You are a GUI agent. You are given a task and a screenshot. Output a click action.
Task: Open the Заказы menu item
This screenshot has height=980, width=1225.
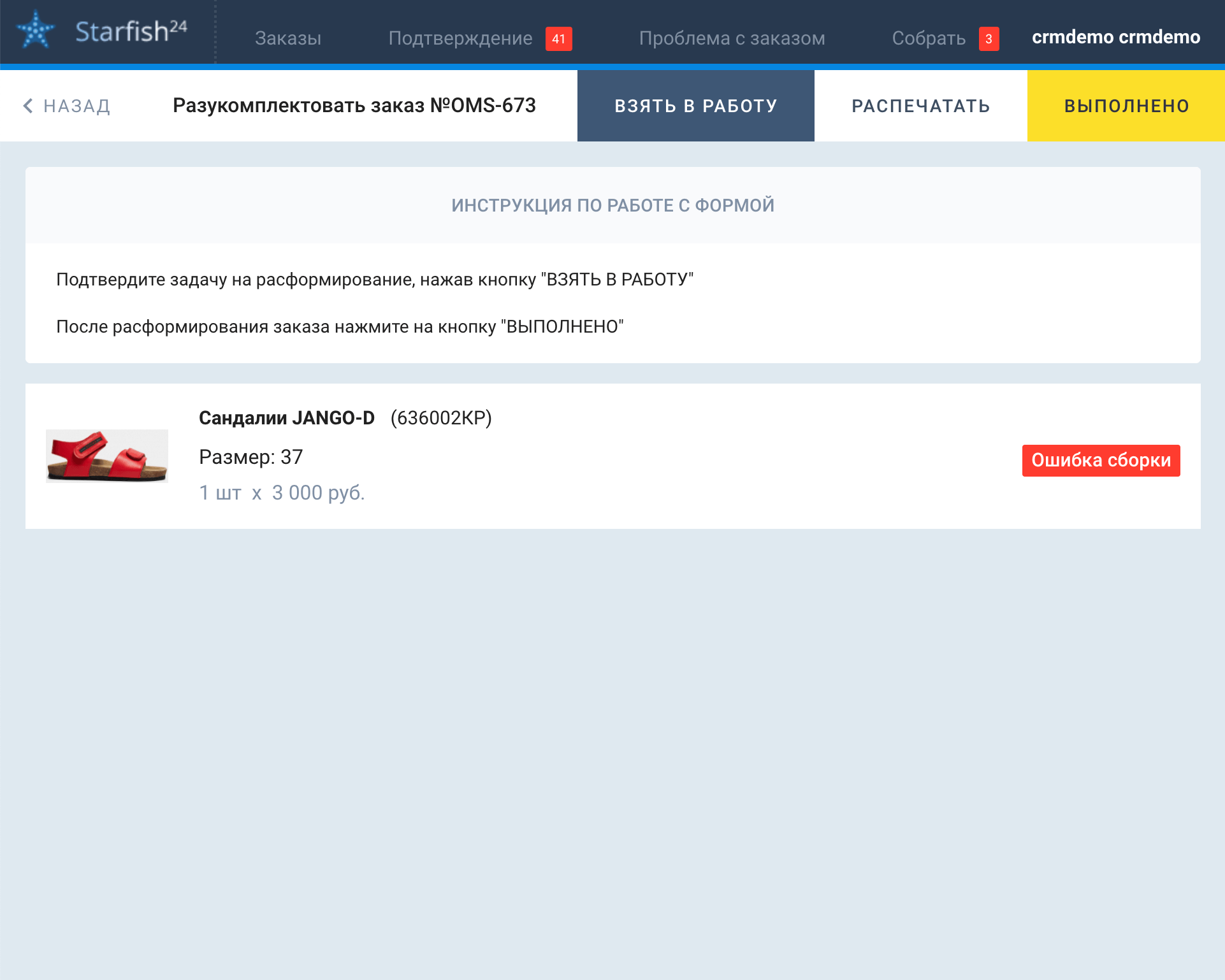[287, 38]
